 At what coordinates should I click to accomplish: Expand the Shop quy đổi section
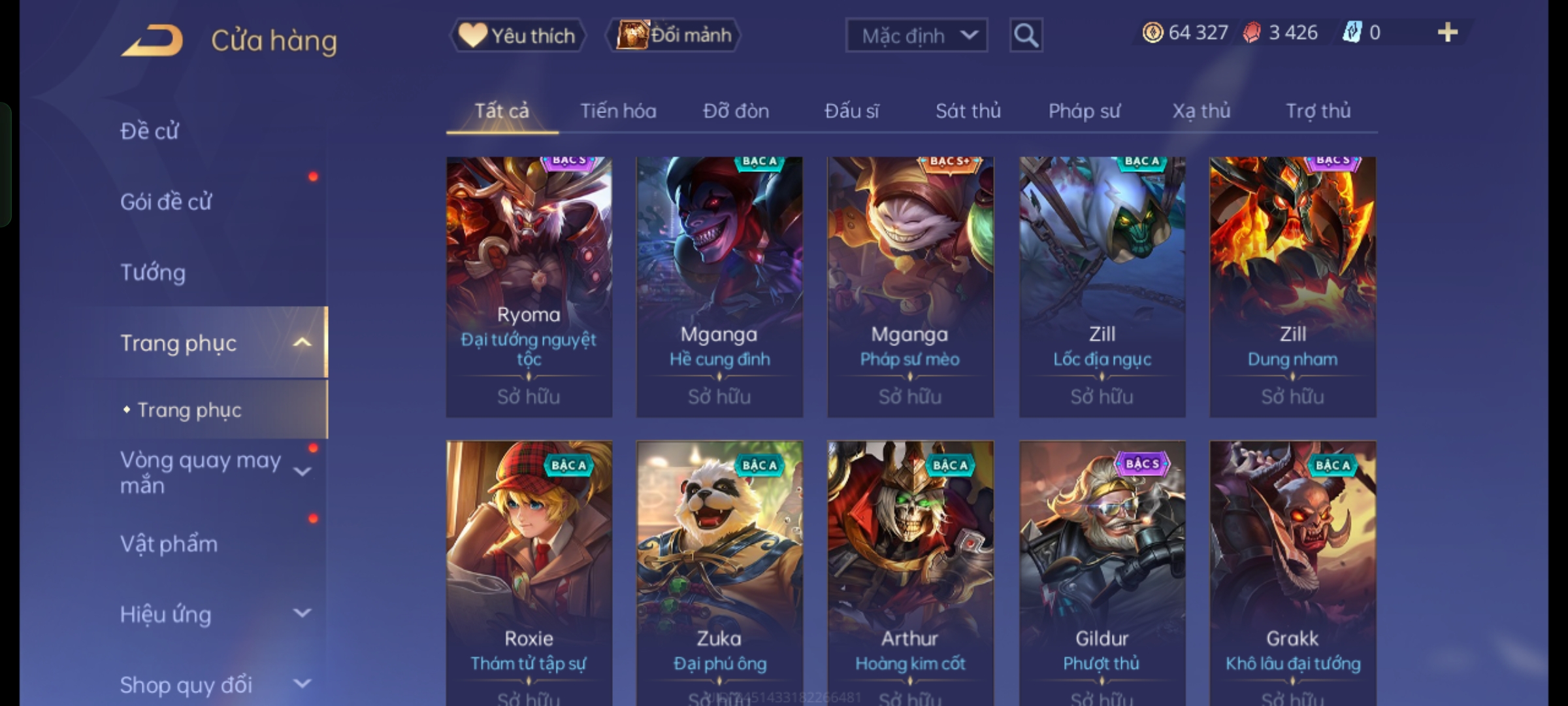pyautogui.click(x=302, y=684)
